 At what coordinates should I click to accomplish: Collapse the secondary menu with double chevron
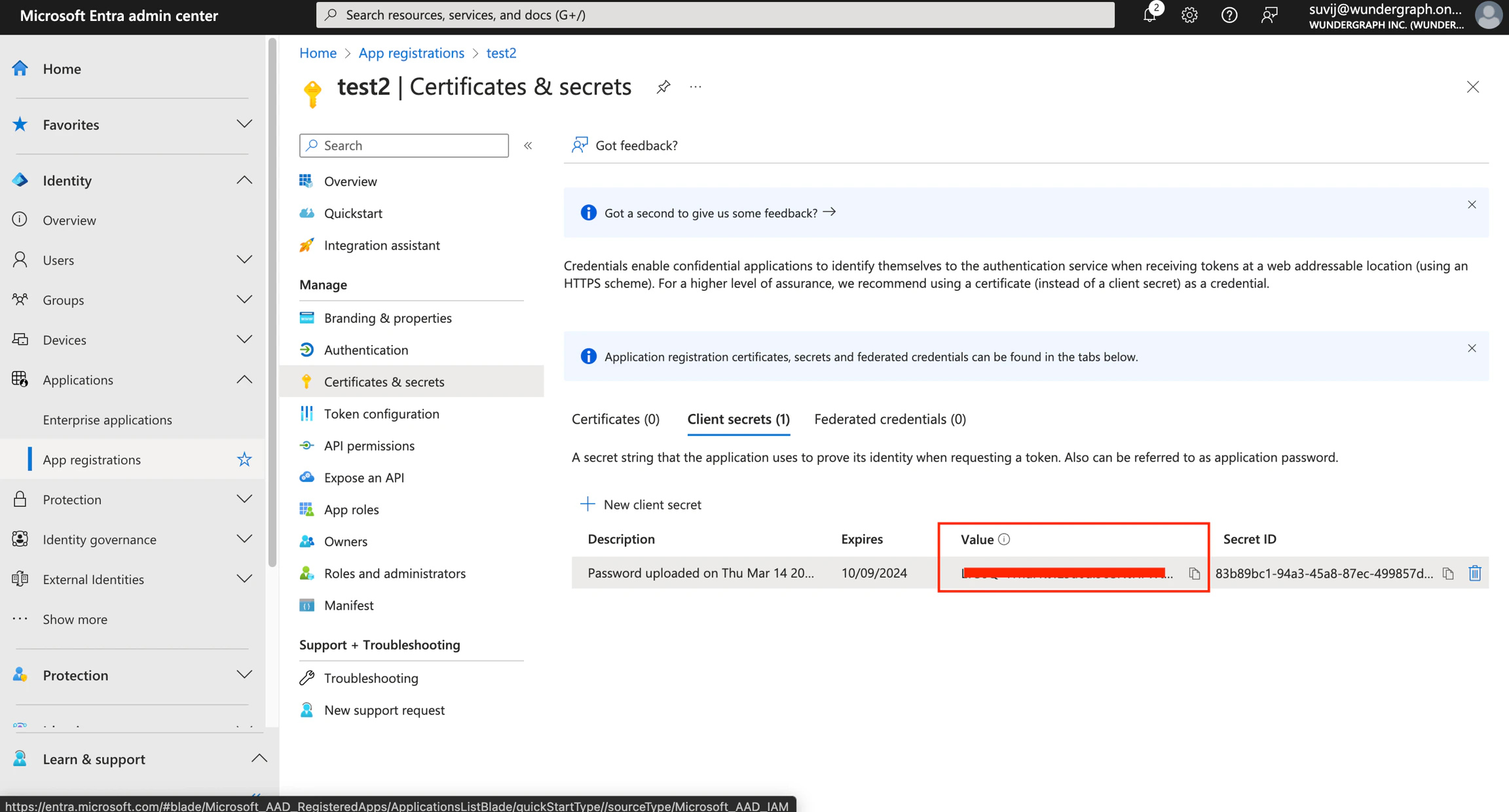pyautogui.click(x=528, y=145)
